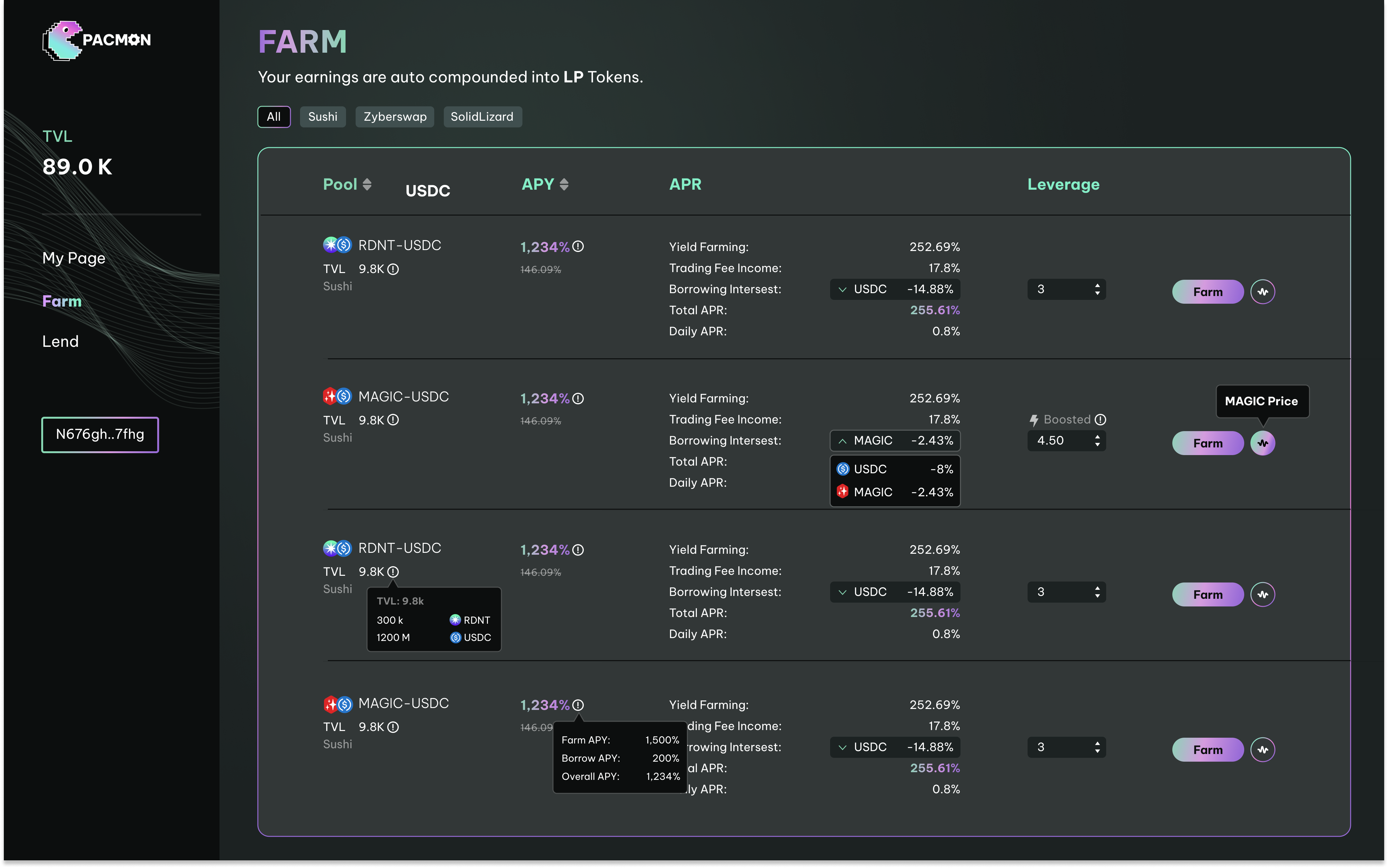Select the All filter chip
This screenshot has height=868, width=1388.
pos(274,117)
